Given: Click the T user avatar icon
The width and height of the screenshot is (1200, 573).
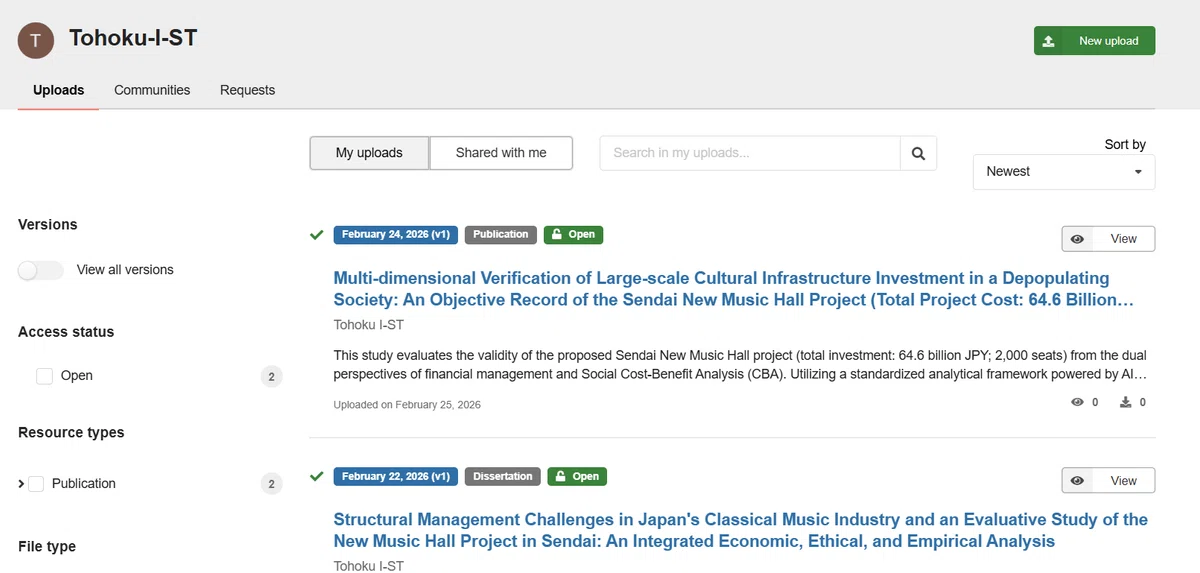Looking at the screenshot, I should 36,40.
